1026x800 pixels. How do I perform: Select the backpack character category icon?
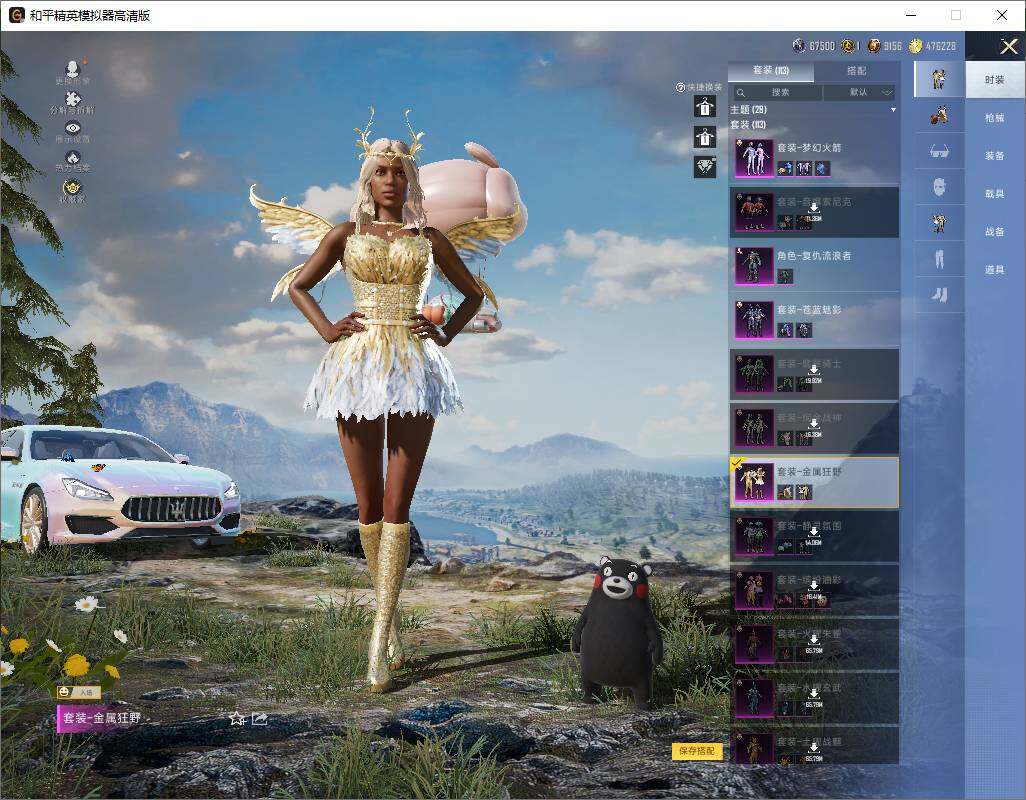click(939, 116)
